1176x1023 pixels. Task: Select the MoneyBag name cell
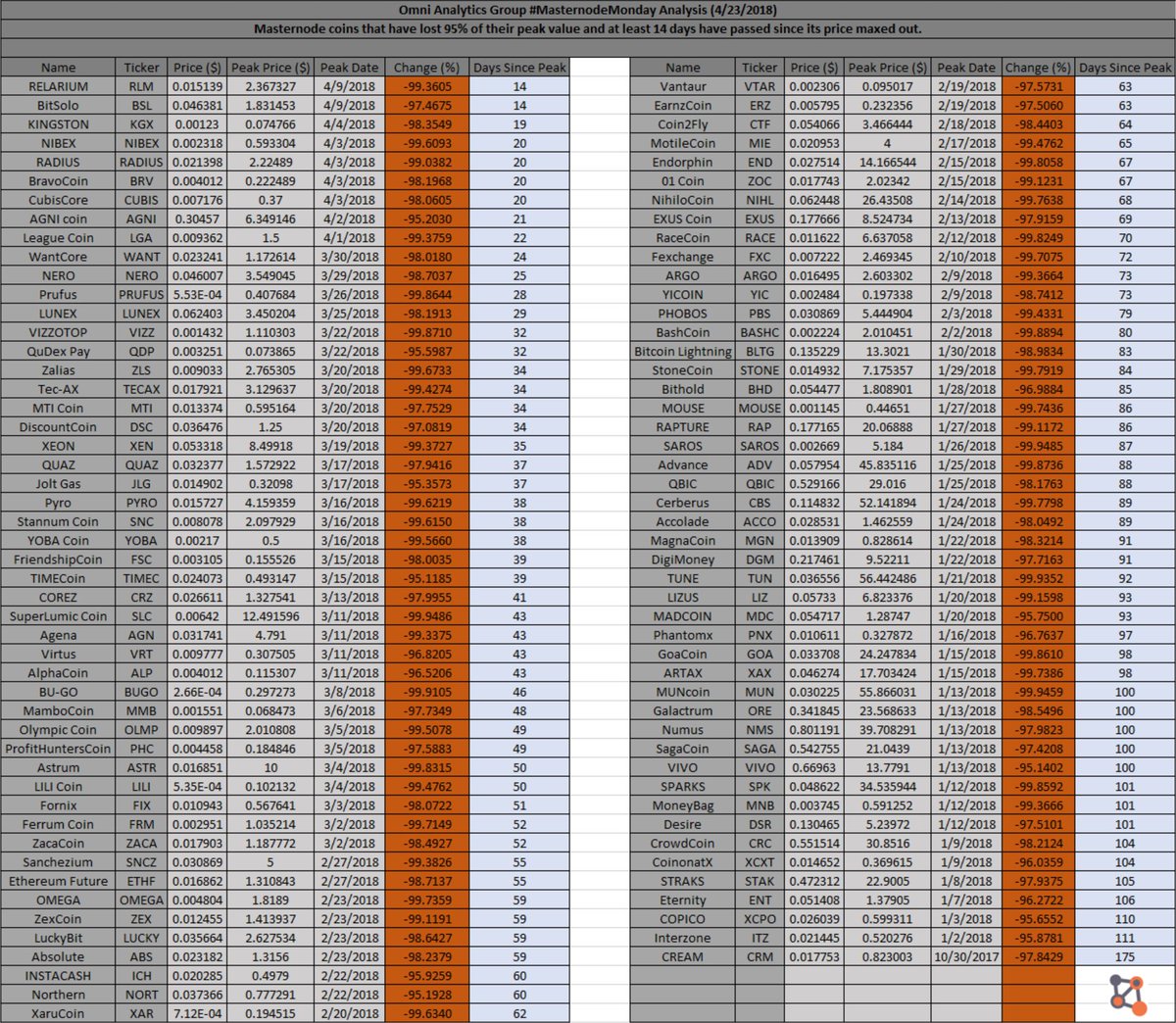click(x=683, y=805)
